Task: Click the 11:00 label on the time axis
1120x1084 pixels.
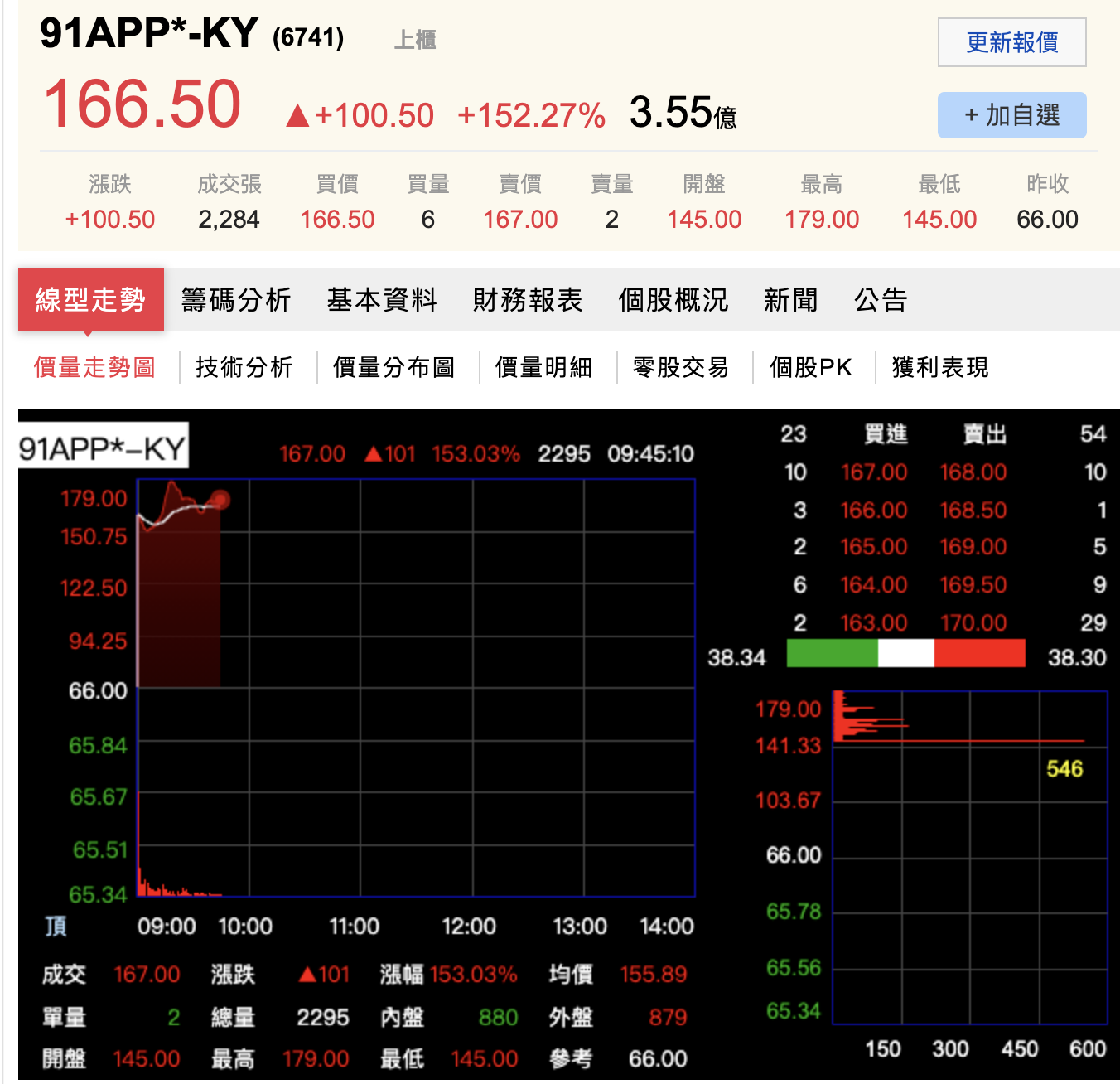Action: pyautogui.click(x=355, y=927)
